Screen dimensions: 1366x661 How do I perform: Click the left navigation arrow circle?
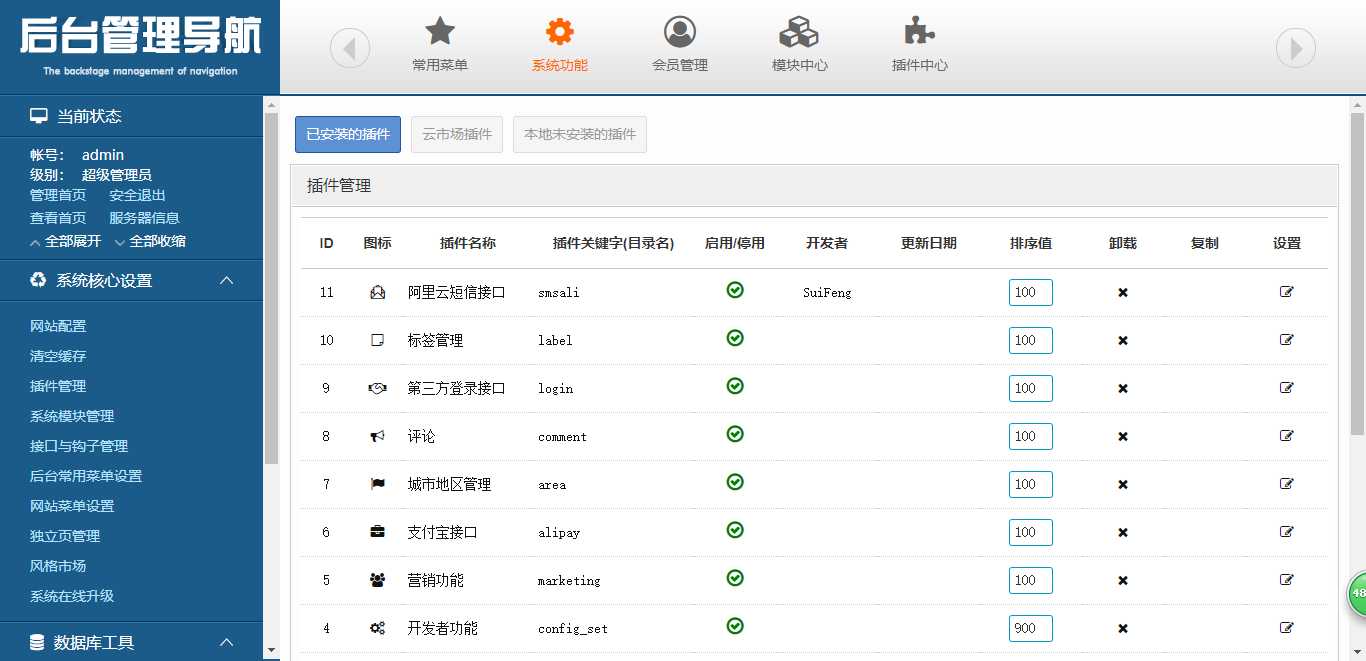(350, 48)
